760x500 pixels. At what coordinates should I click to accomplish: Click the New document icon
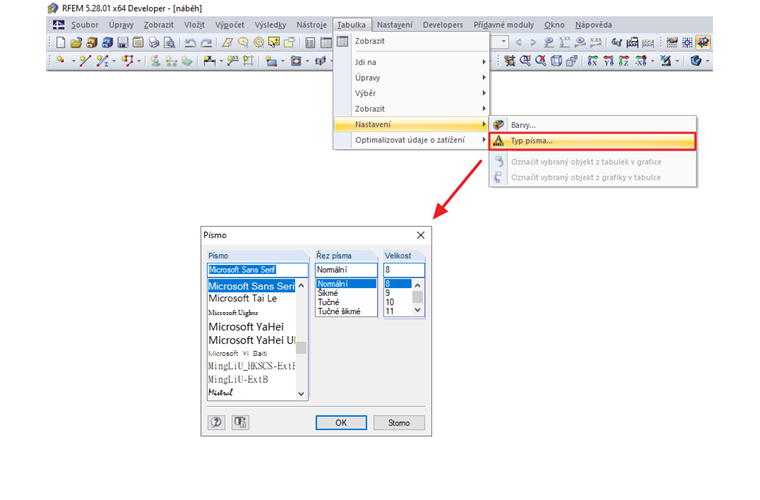[61, 43]
